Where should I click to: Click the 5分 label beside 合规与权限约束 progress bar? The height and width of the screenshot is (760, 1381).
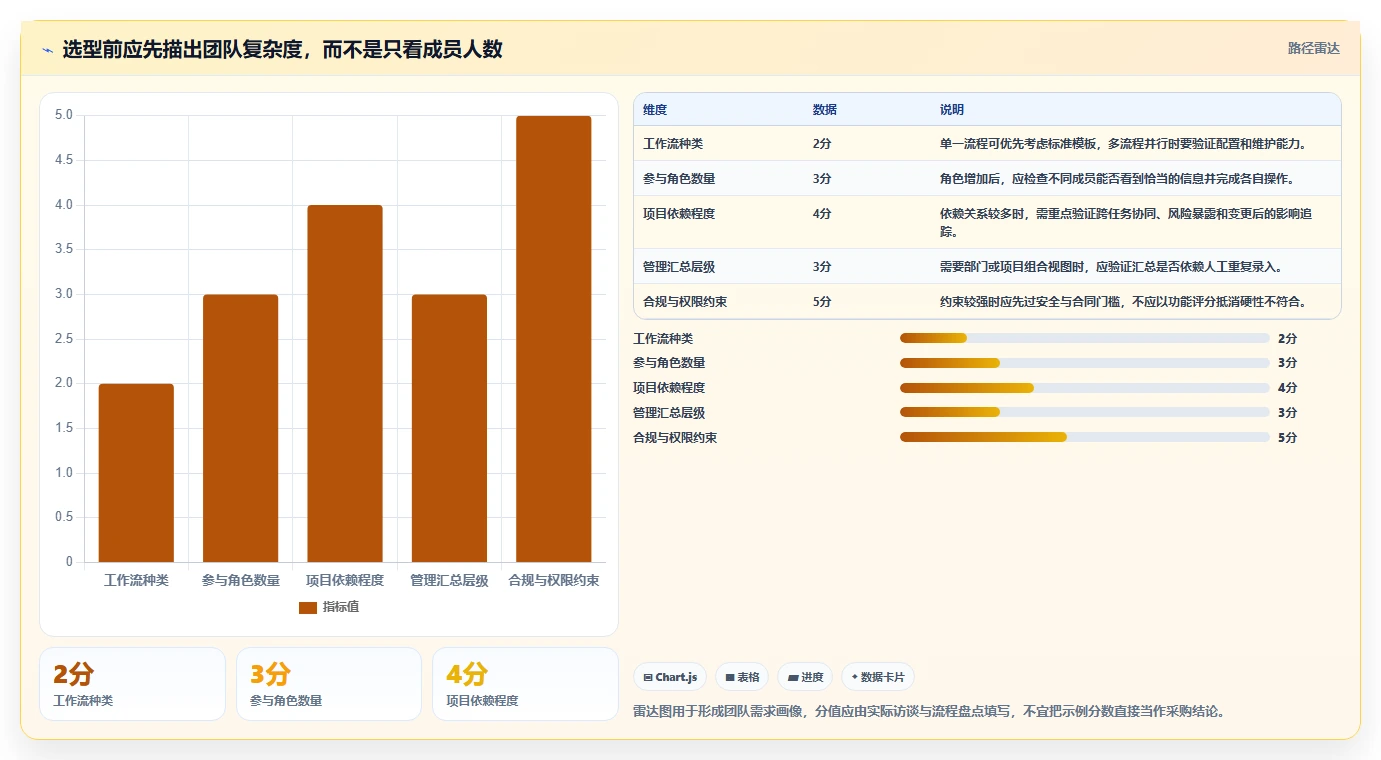[1287, 438]
